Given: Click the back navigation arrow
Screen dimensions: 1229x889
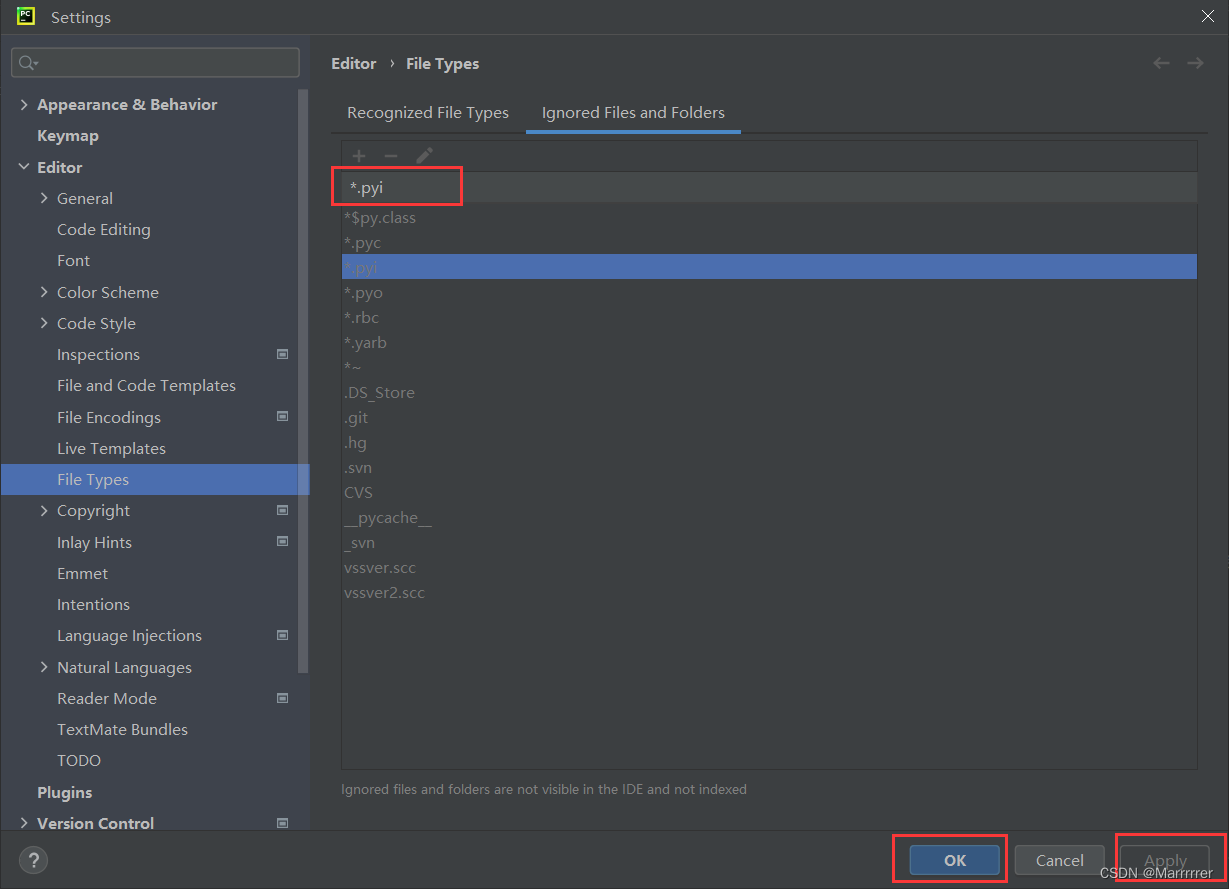Looking at the screenshot, I should (x=1161, y=62).
